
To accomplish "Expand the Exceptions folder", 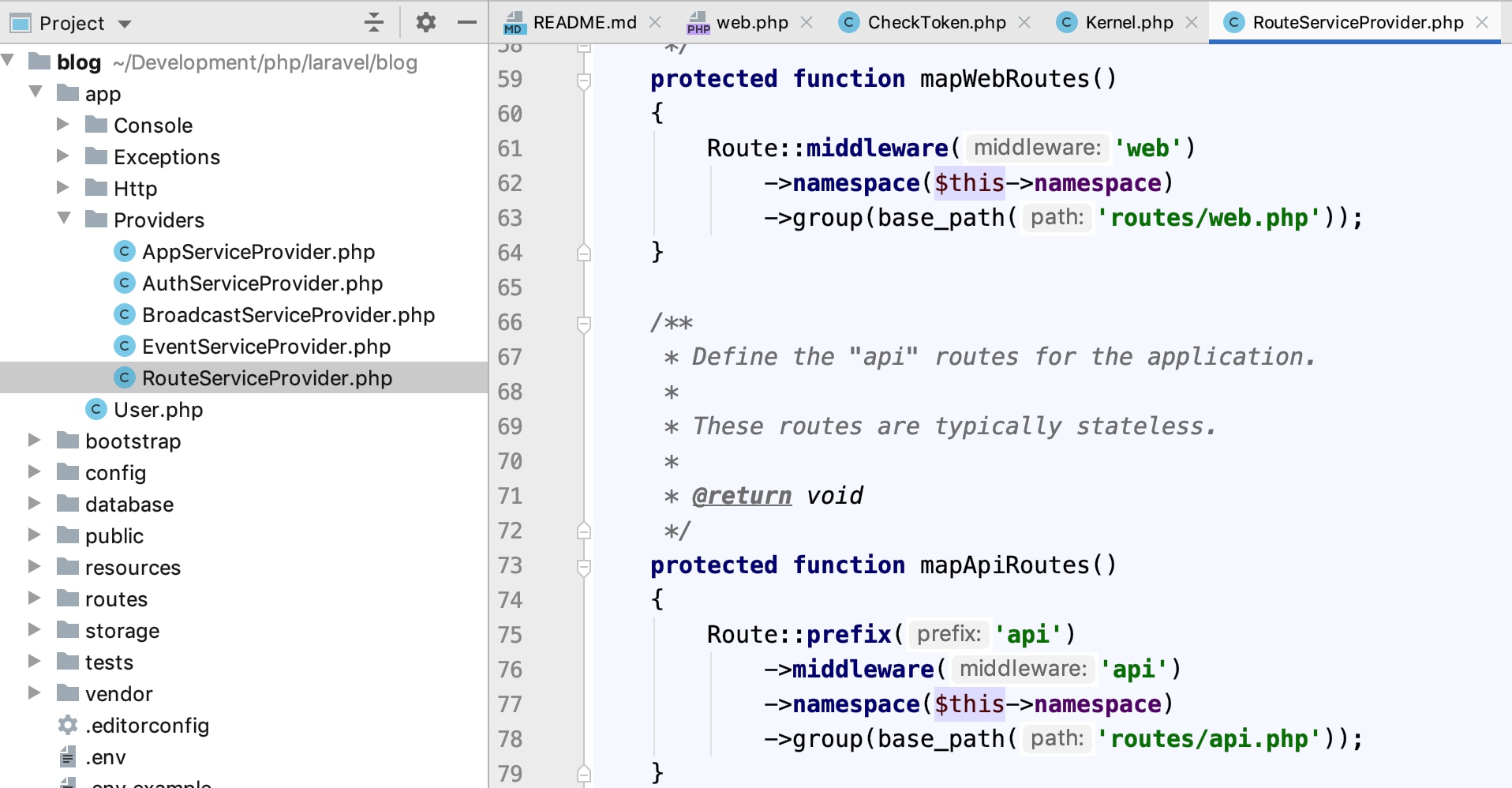I will 63,156.
